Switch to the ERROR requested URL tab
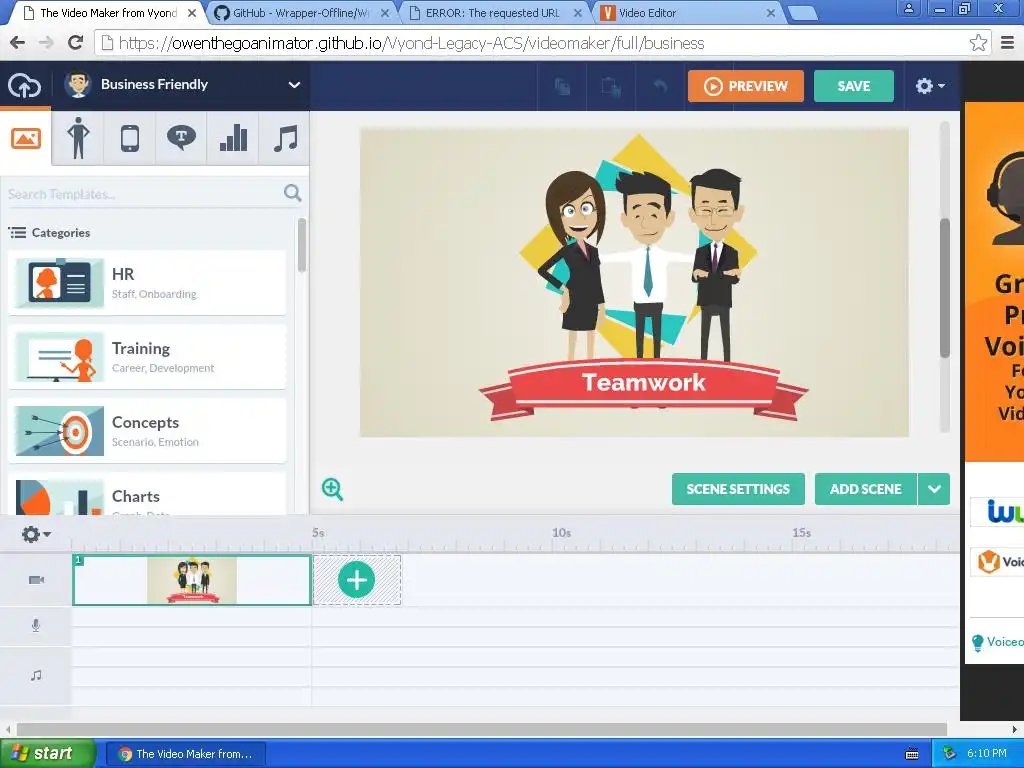The height and width of the screenshot is (768, 1024). [493, 13]
